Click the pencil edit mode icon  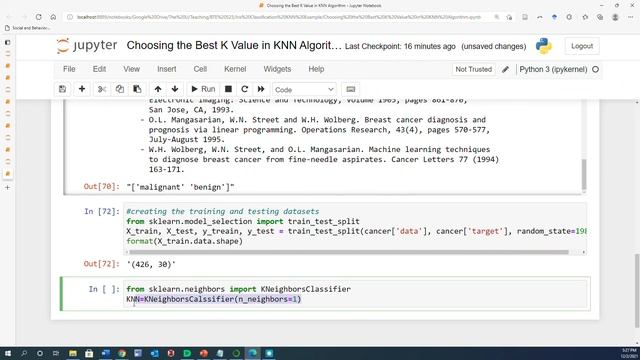[505, 69]
